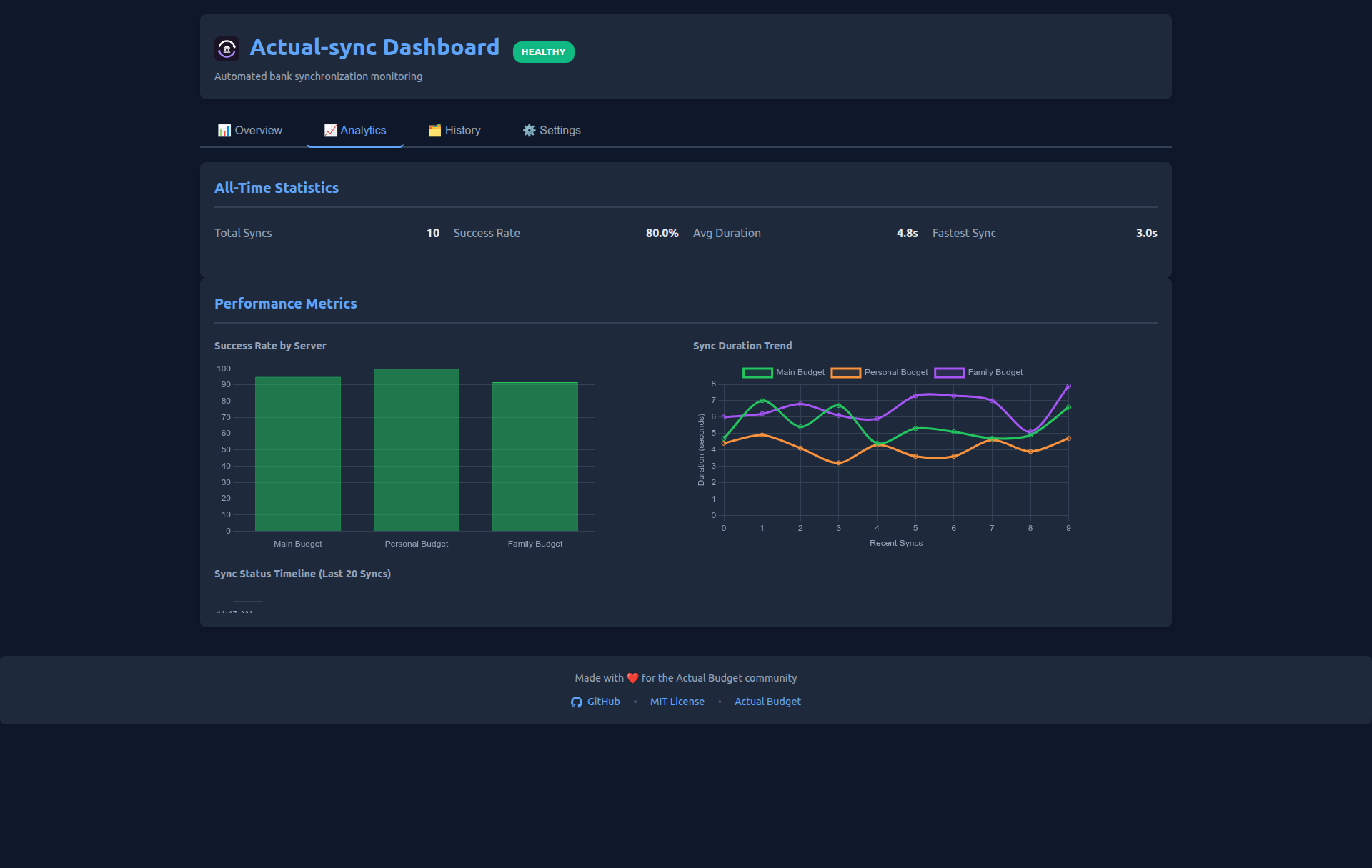Screen dimensions: 1372x868
Task: Click the Recent Syncs axis label
Action: click(x=896, y=543)
